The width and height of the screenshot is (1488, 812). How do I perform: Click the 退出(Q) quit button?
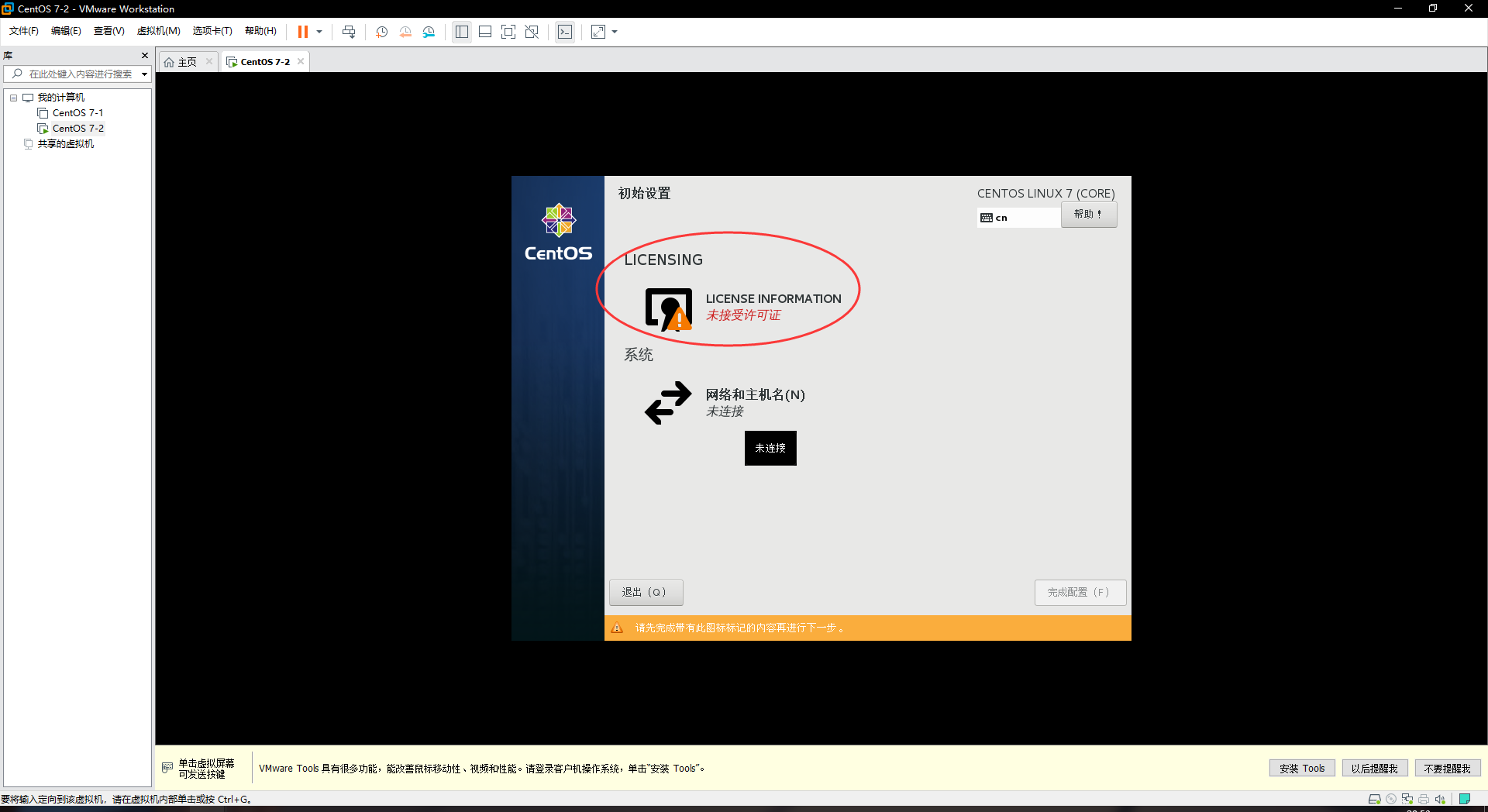click(x=646, y=592)
